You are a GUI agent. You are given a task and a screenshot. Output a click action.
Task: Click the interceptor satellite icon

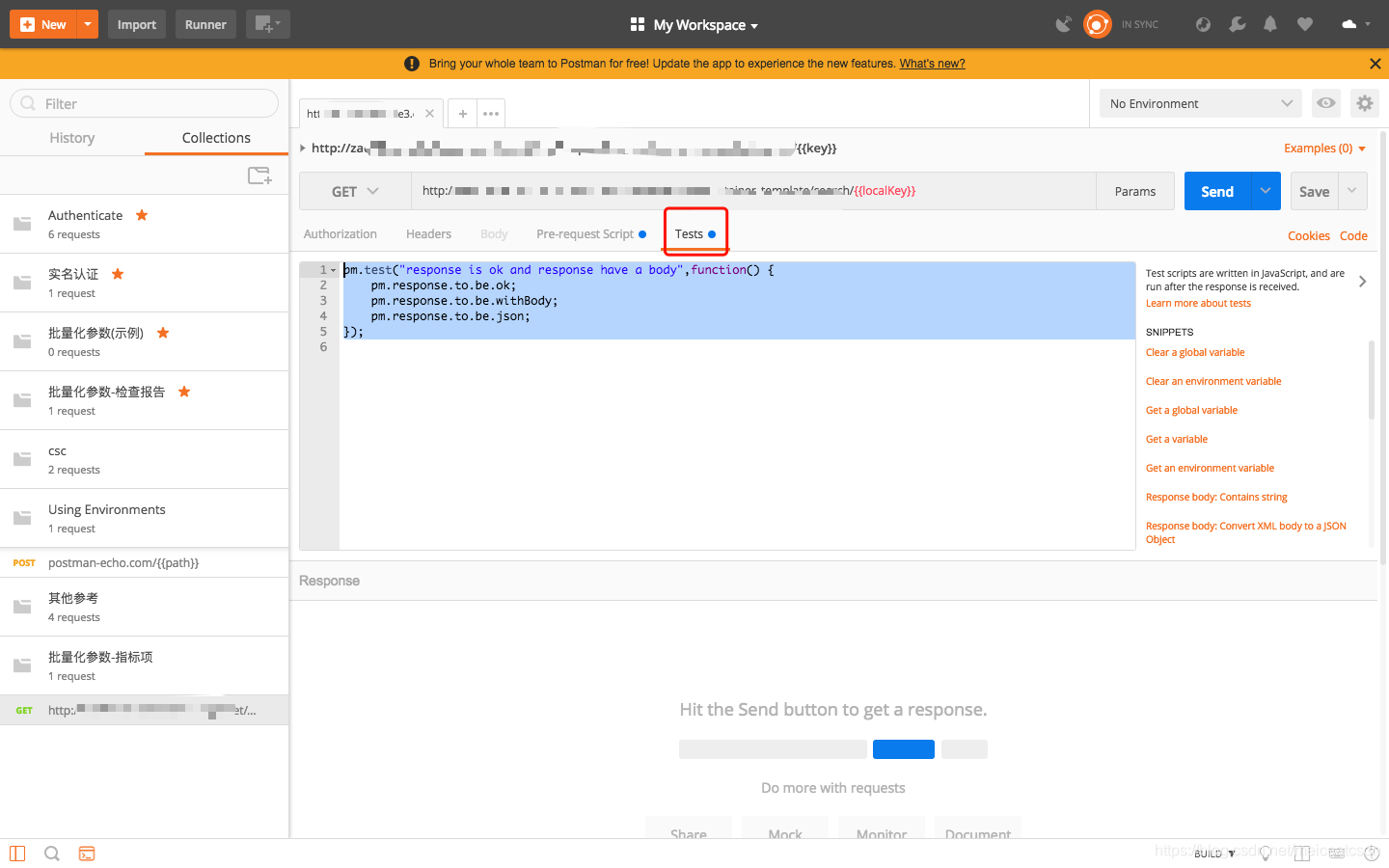(x=1063, y=24)
